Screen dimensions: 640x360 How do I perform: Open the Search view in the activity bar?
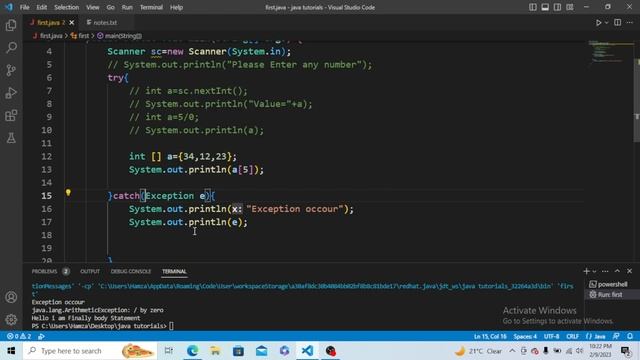coord(11,48)
